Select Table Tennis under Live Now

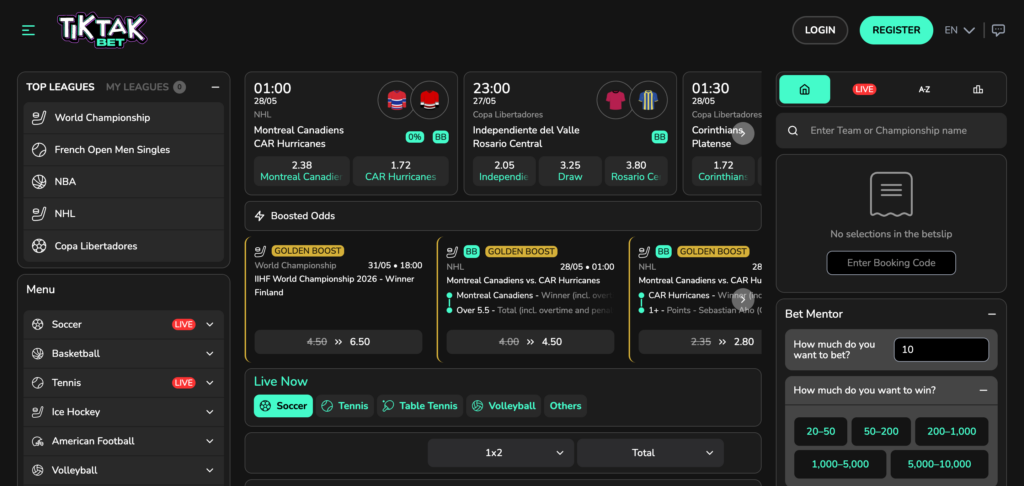(420, 406)
